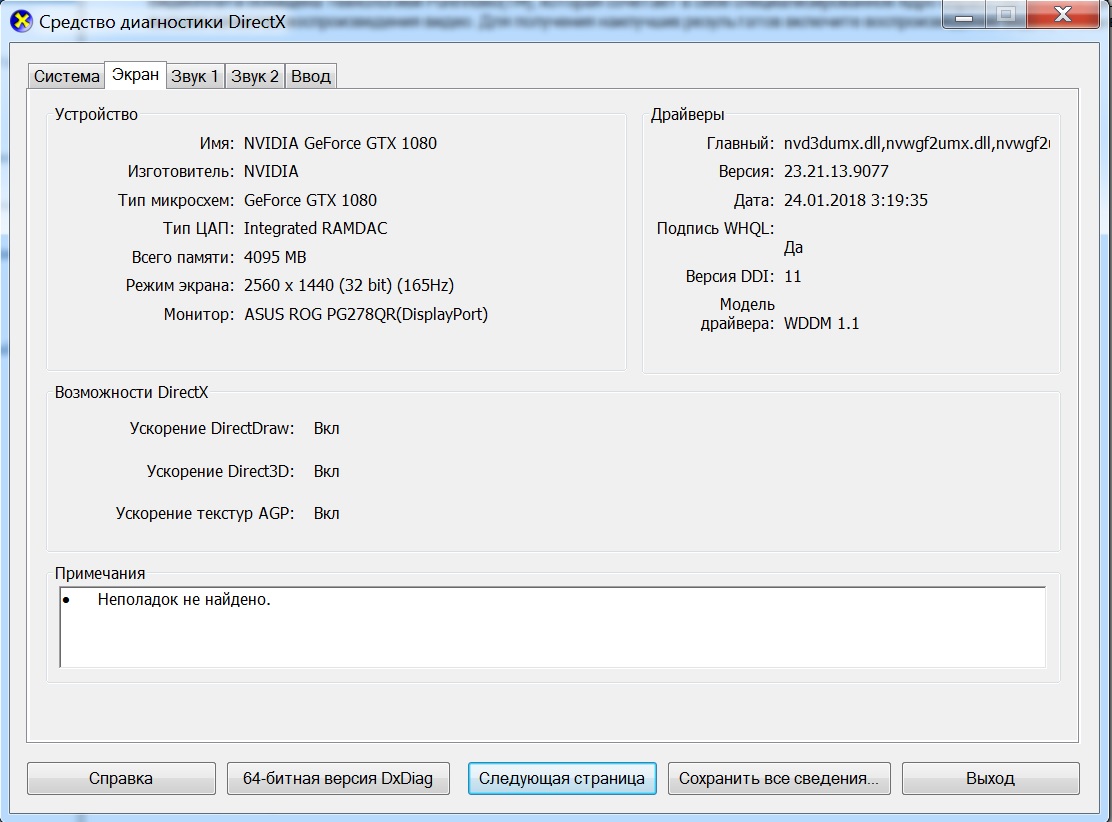1112x822 pixels.
Task: Click the driver version 23.21.13.9077 value
Action: point(836,172)
